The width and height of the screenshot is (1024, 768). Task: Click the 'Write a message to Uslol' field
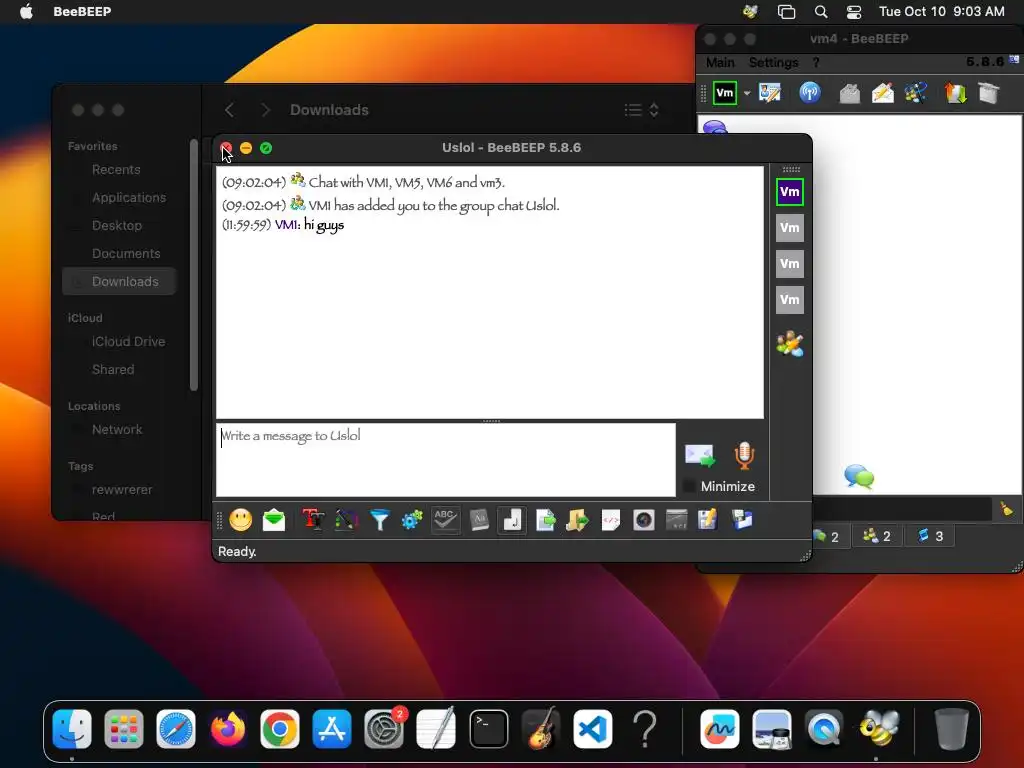(x=446, y=460)
